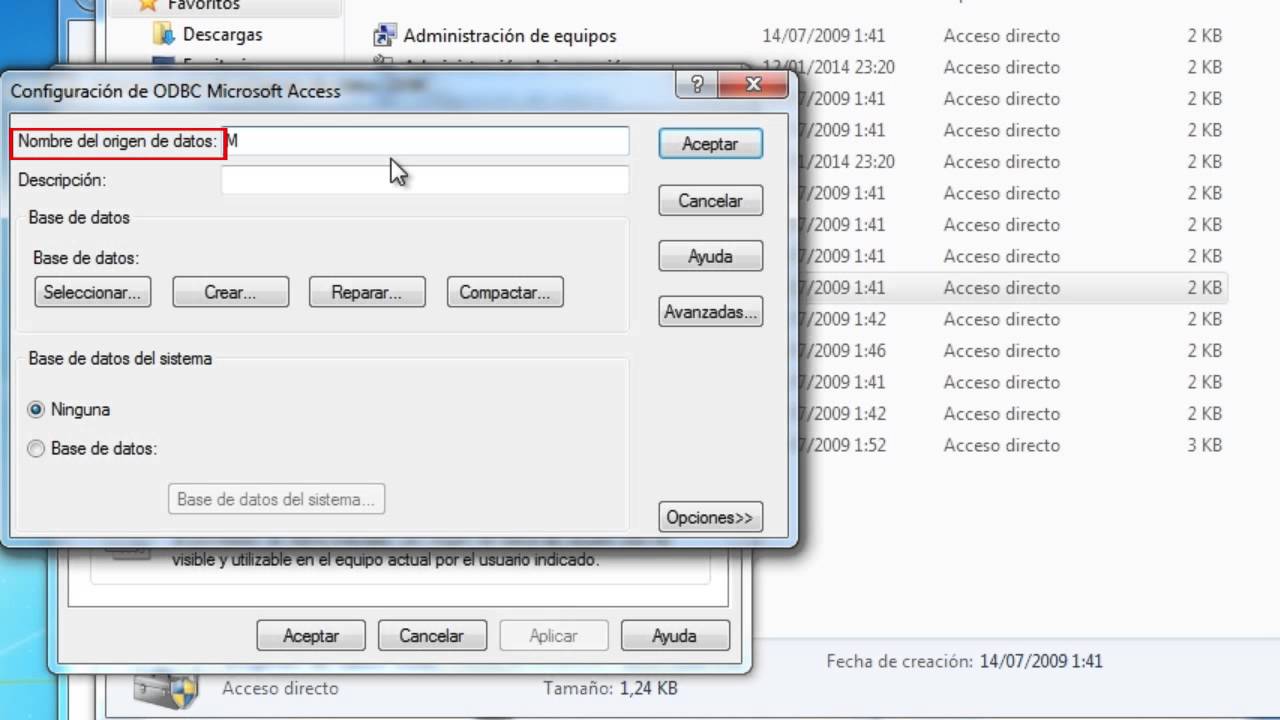The height and width of the screenshot is (720, 1280).
Task: Expand dialog with the Opciones>> button
Action: point(710,517)
